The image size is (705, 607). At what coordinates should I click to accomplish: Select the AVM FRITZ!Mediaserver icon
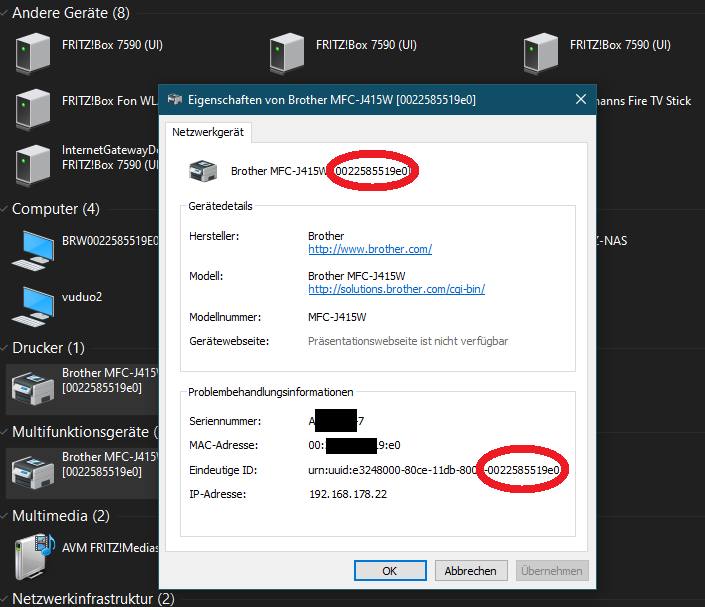coord(34,557)
